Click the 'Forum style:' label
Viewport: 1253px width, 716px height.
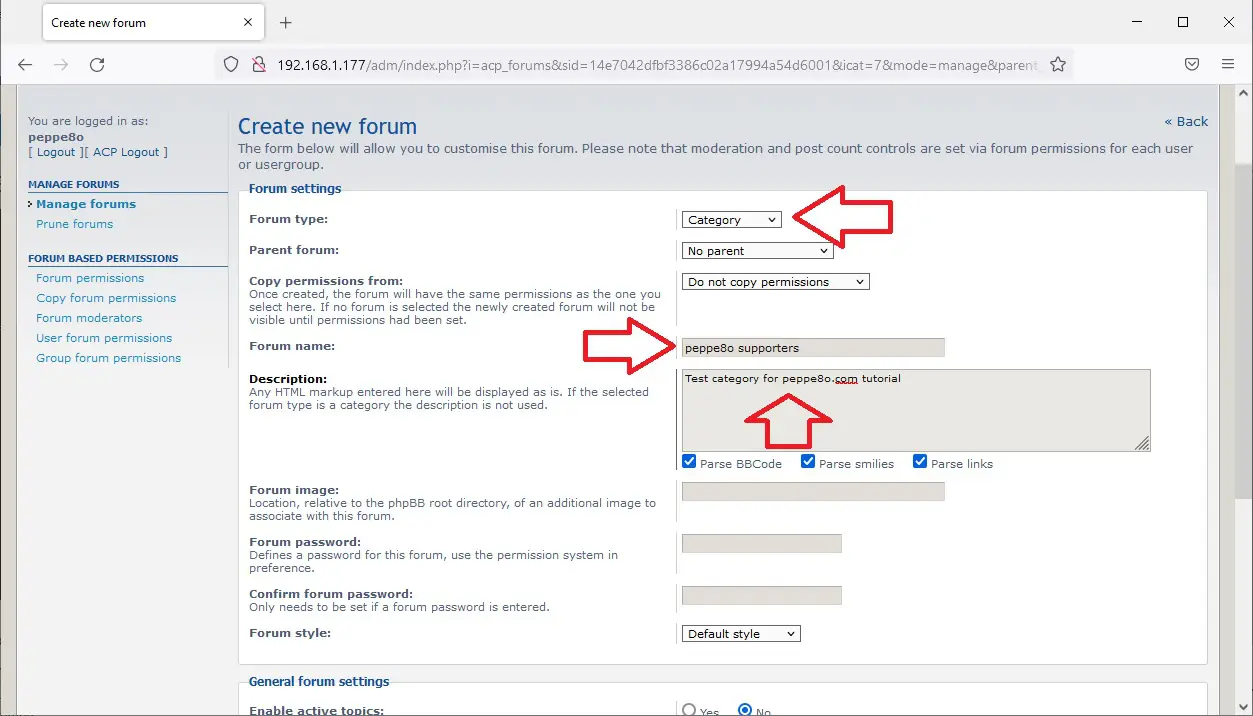[290, 633]
